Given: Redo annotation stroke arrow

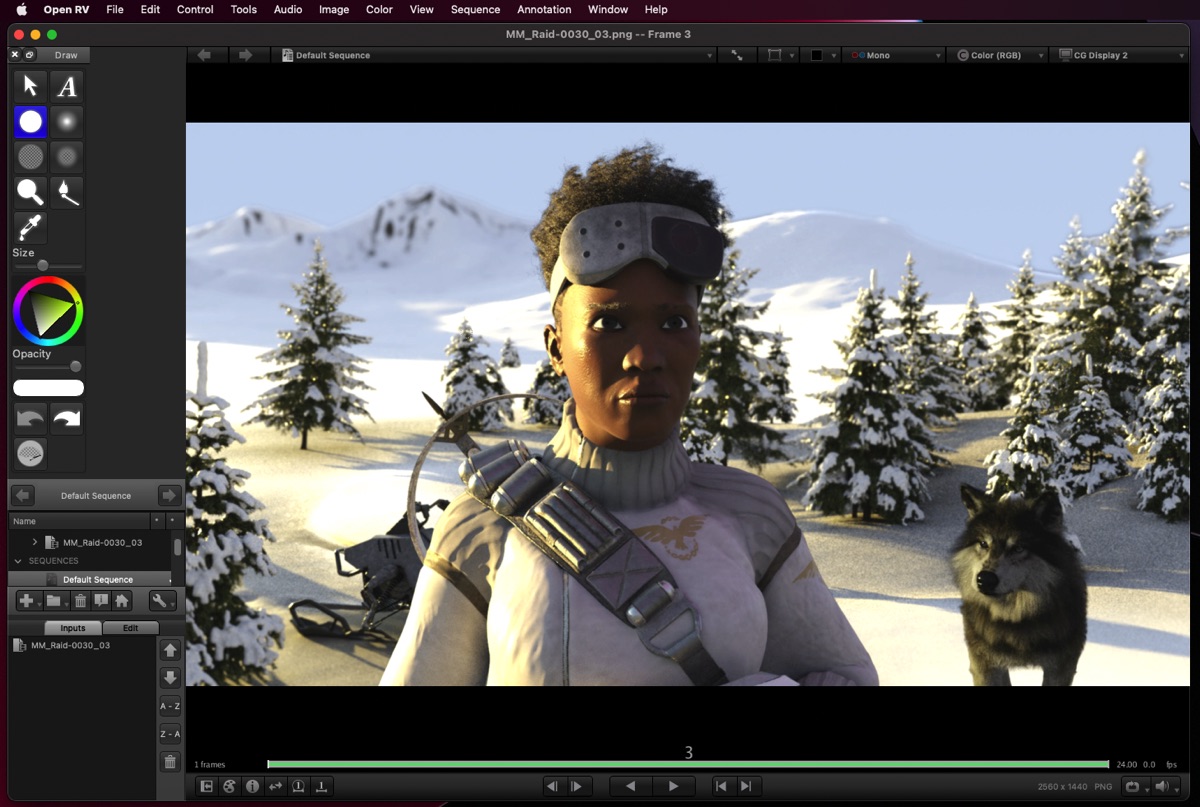Looking at the screenshot, I should tap(67, 419).
